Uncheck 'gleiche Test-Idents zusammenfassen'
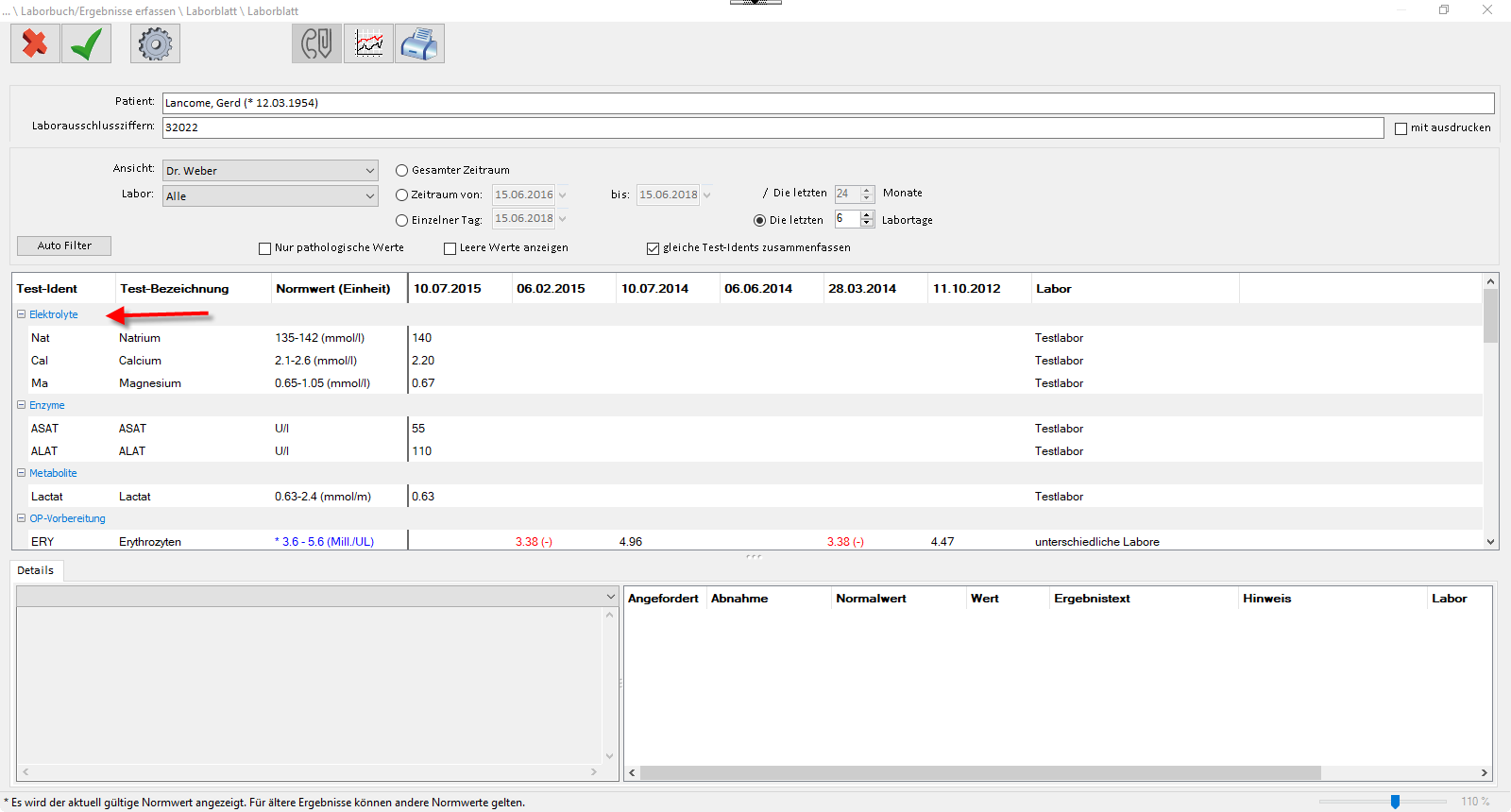 coord(653,248)
